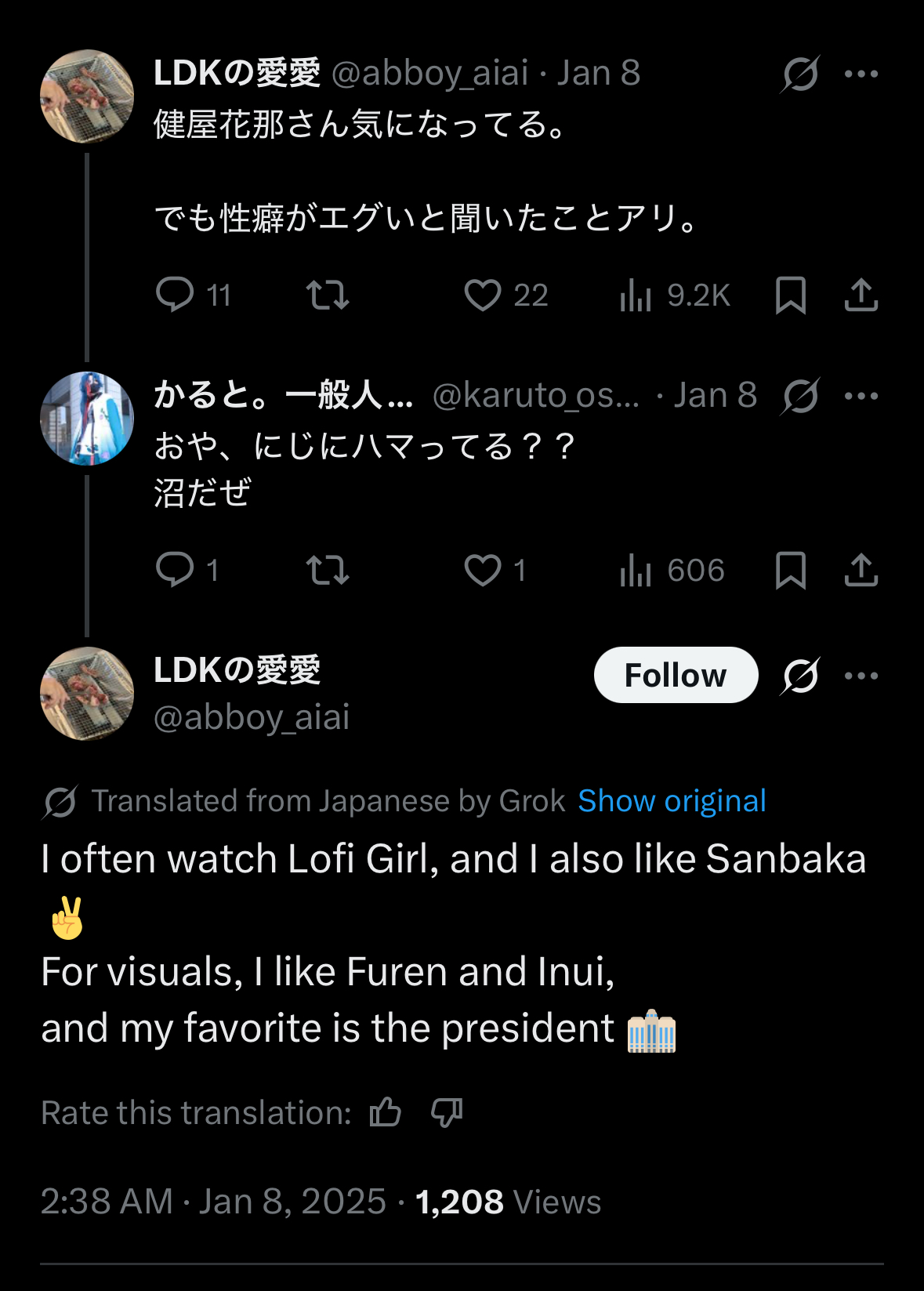924x1291 pixels.
Task: Rate the translation with thumbs down
Action: tap(447, 1112)
